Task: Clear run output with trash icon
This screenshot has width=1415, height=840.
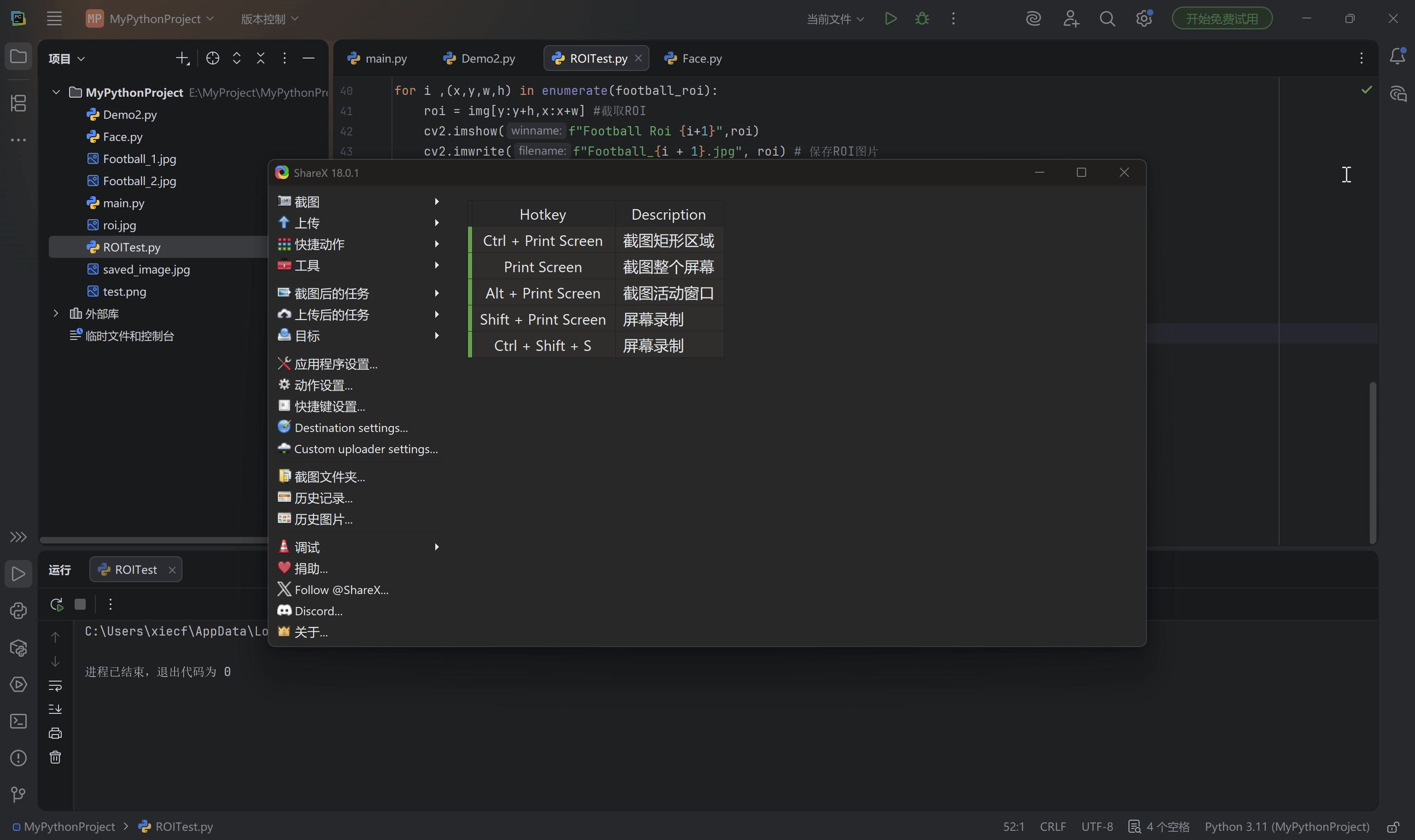Action: tap(55, 758)
